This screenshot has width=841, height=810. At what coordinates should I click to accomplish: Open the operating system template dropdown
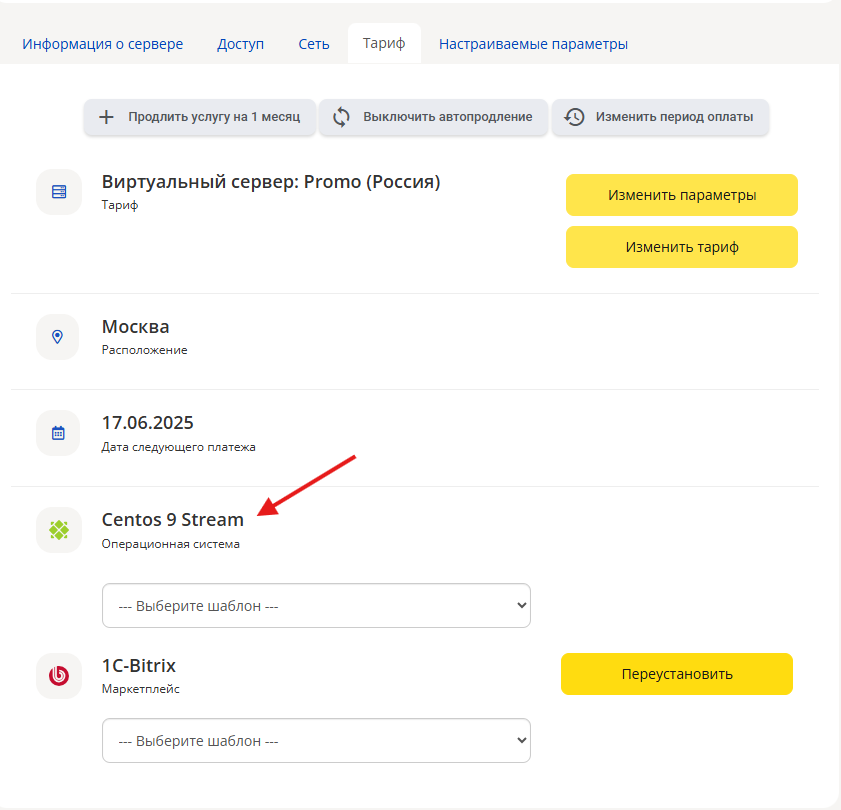316,606
